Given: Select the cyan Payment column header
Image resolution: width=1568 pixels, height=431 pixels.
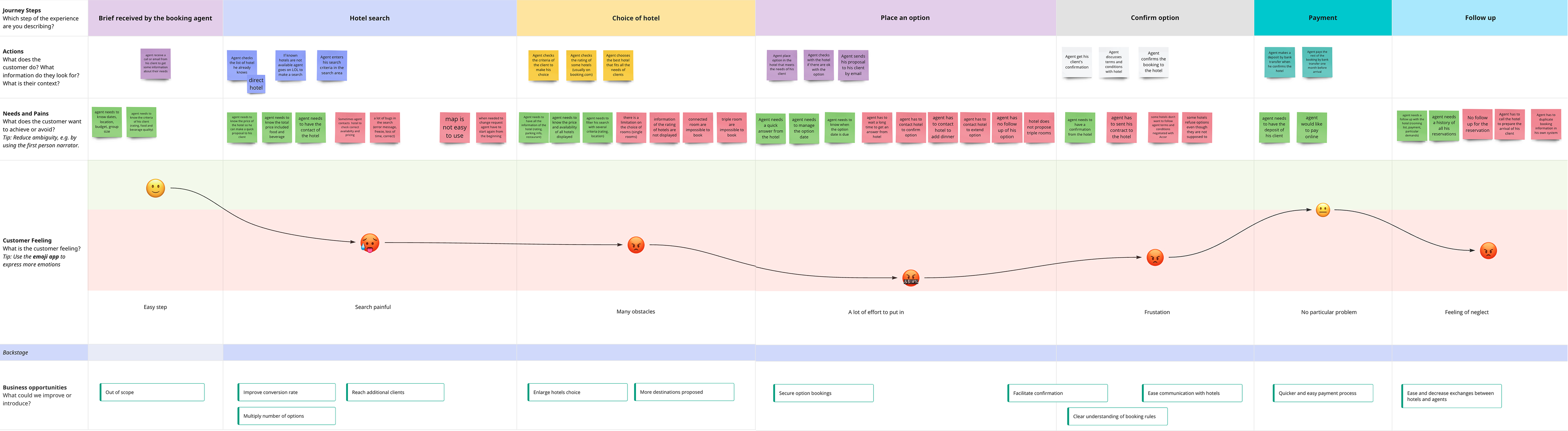Looking at the screenshot, I should (1322, 18).
